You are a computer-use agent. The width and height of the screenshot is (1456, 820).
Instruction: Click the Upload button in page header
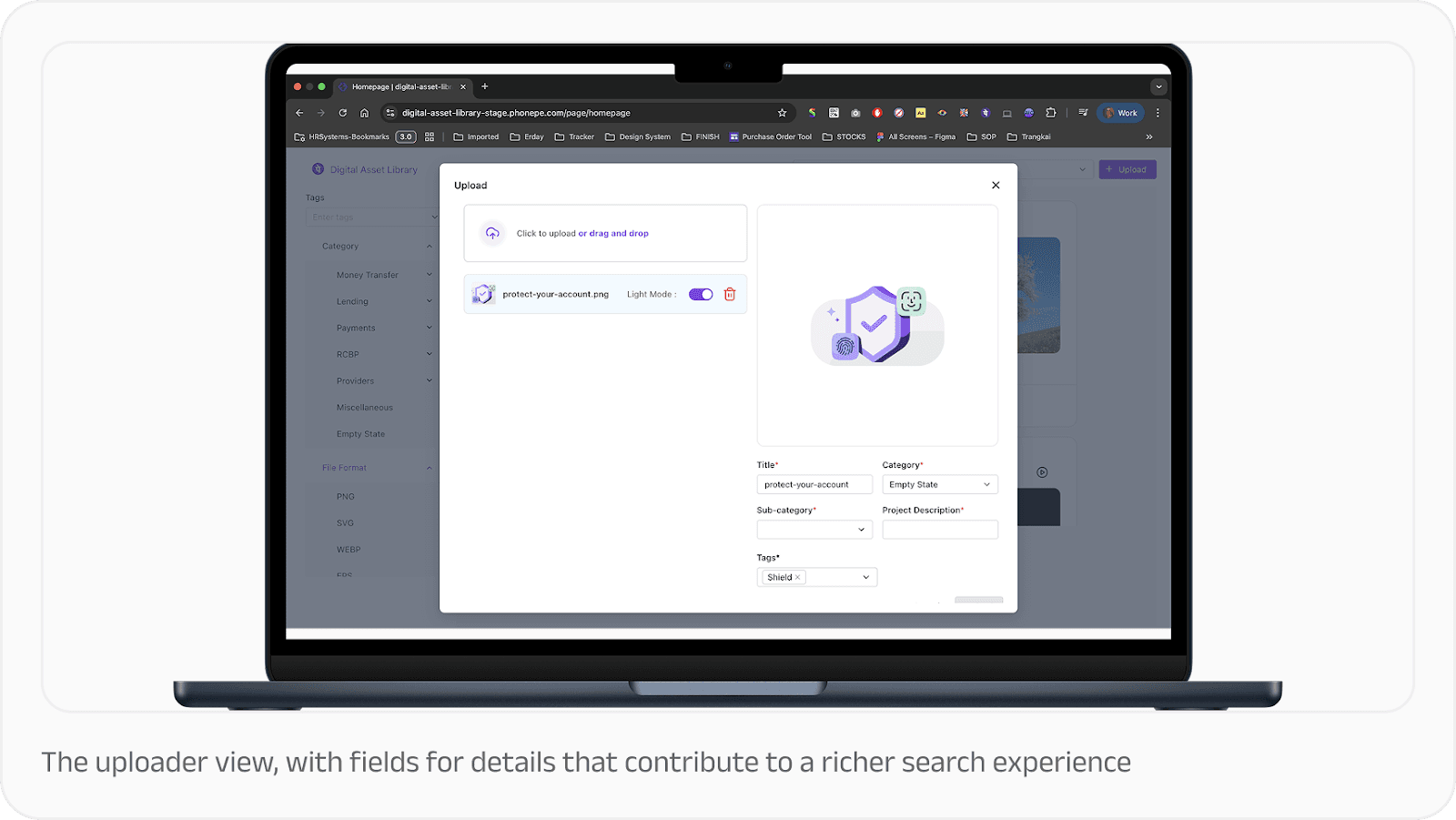tap(1127, 169)
